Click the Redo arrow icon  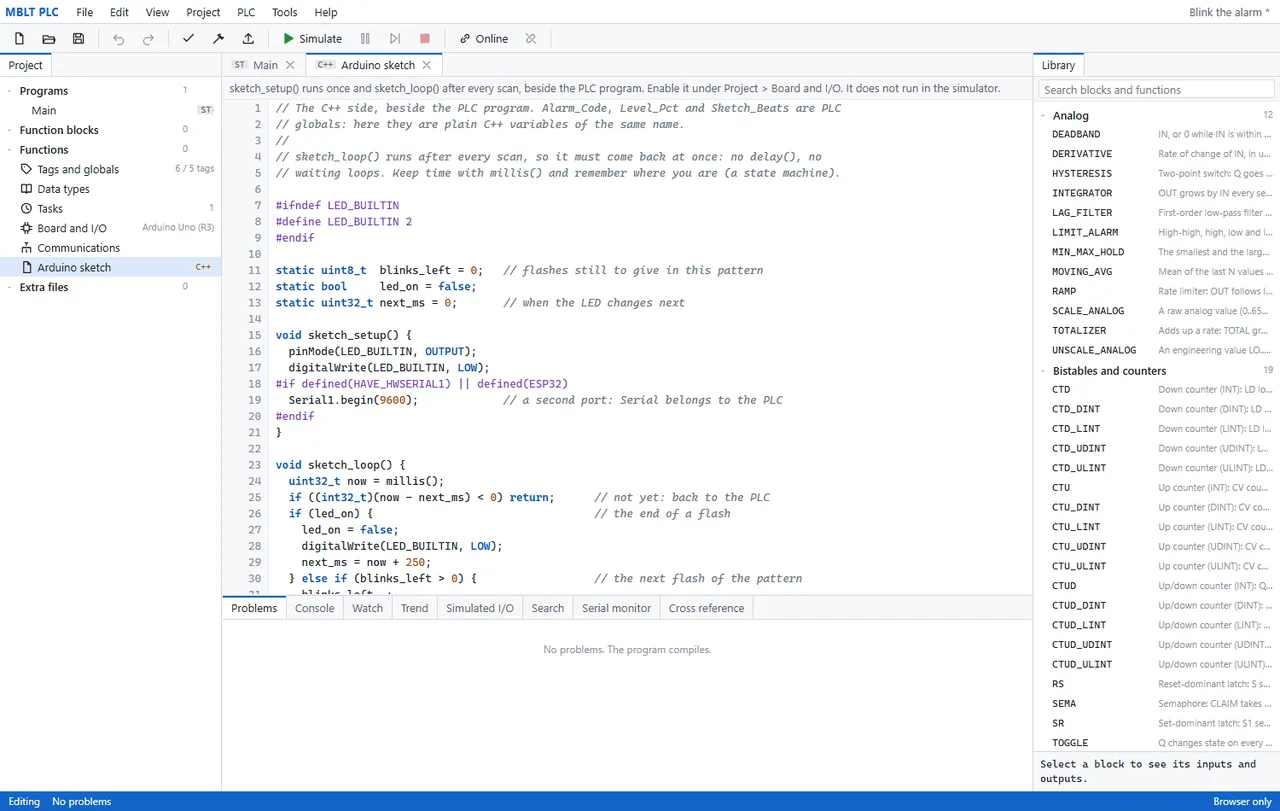click(149, 39)
